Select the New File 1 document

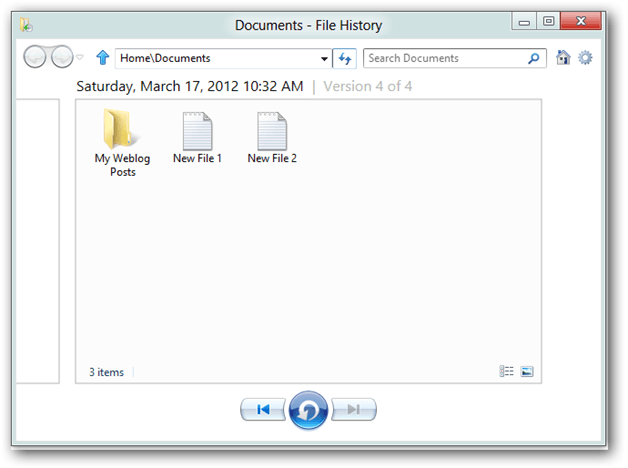197,138
